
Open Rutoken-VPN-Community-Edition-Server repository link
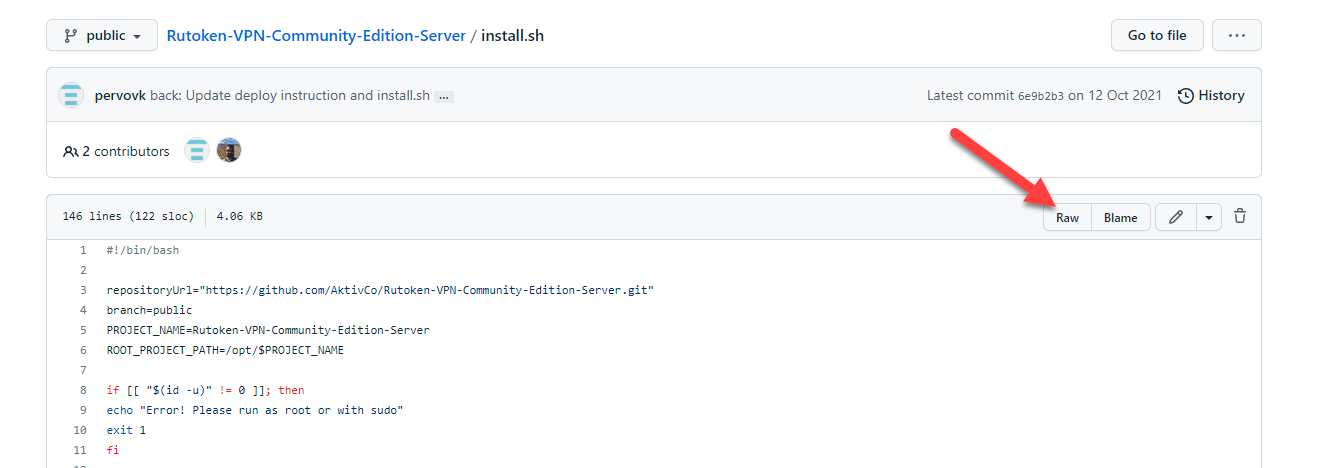[316, 36]
